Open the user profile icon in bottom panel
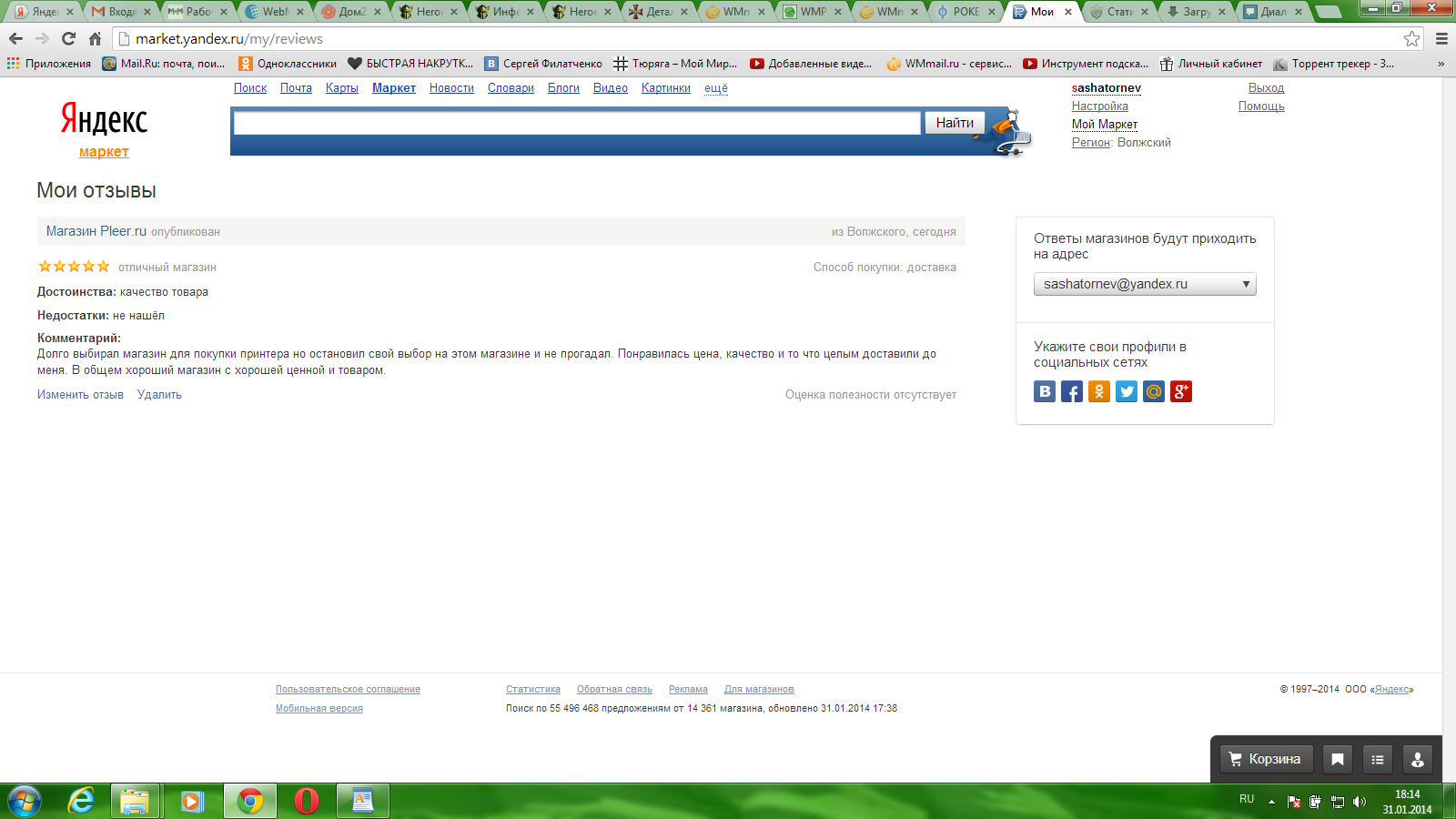The image size is (1456, 819). (1418, 759)
